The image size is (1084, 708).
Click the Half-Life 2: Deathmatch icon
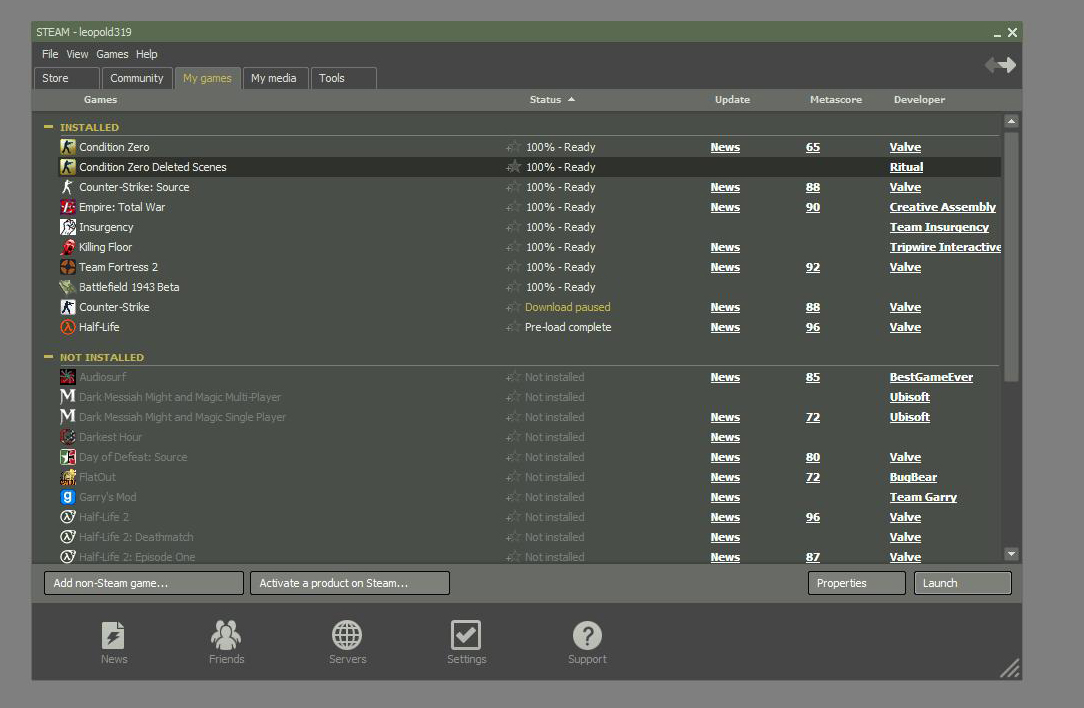[x=68, y=538]
